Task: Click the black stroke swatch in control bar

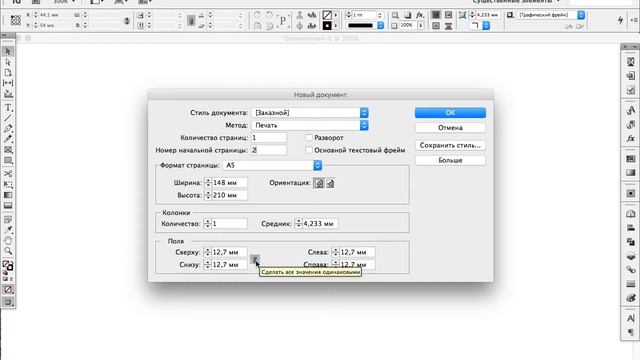Action: click(327, 26)
